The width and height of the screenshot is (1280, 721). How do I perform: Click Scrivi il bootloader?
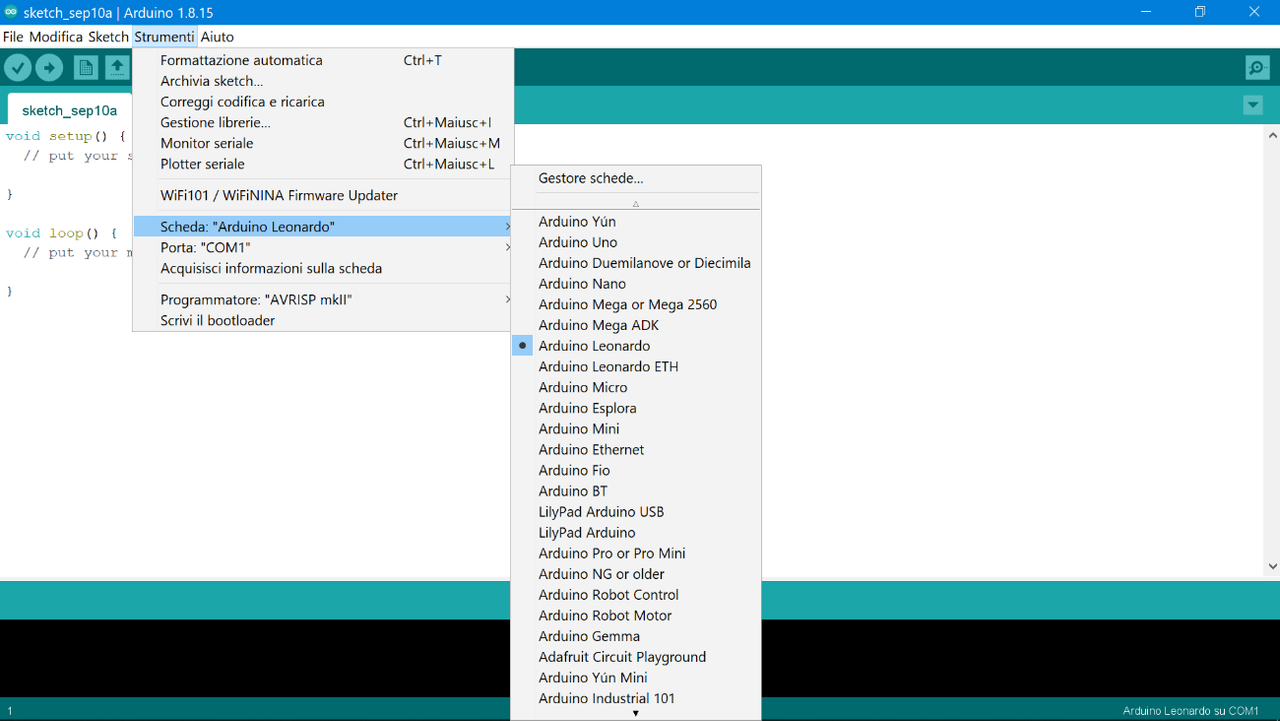coord(323,321)
